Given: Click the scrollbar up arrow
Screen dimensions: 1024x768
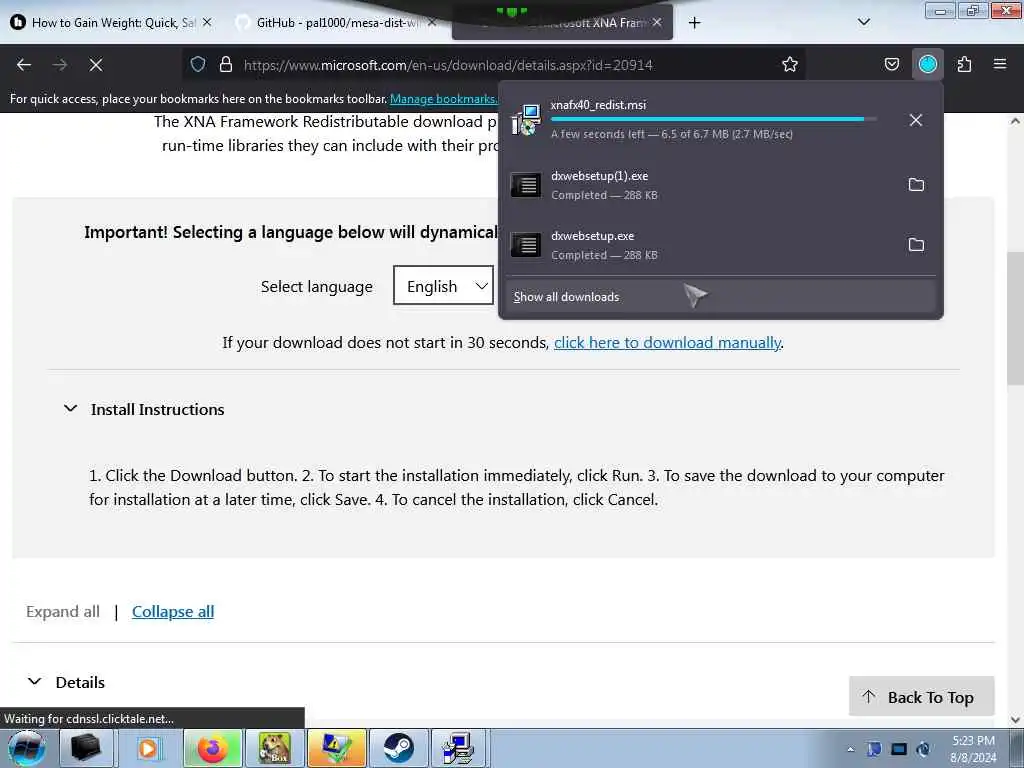Looking at the screenshot, I should (1015, 121).
